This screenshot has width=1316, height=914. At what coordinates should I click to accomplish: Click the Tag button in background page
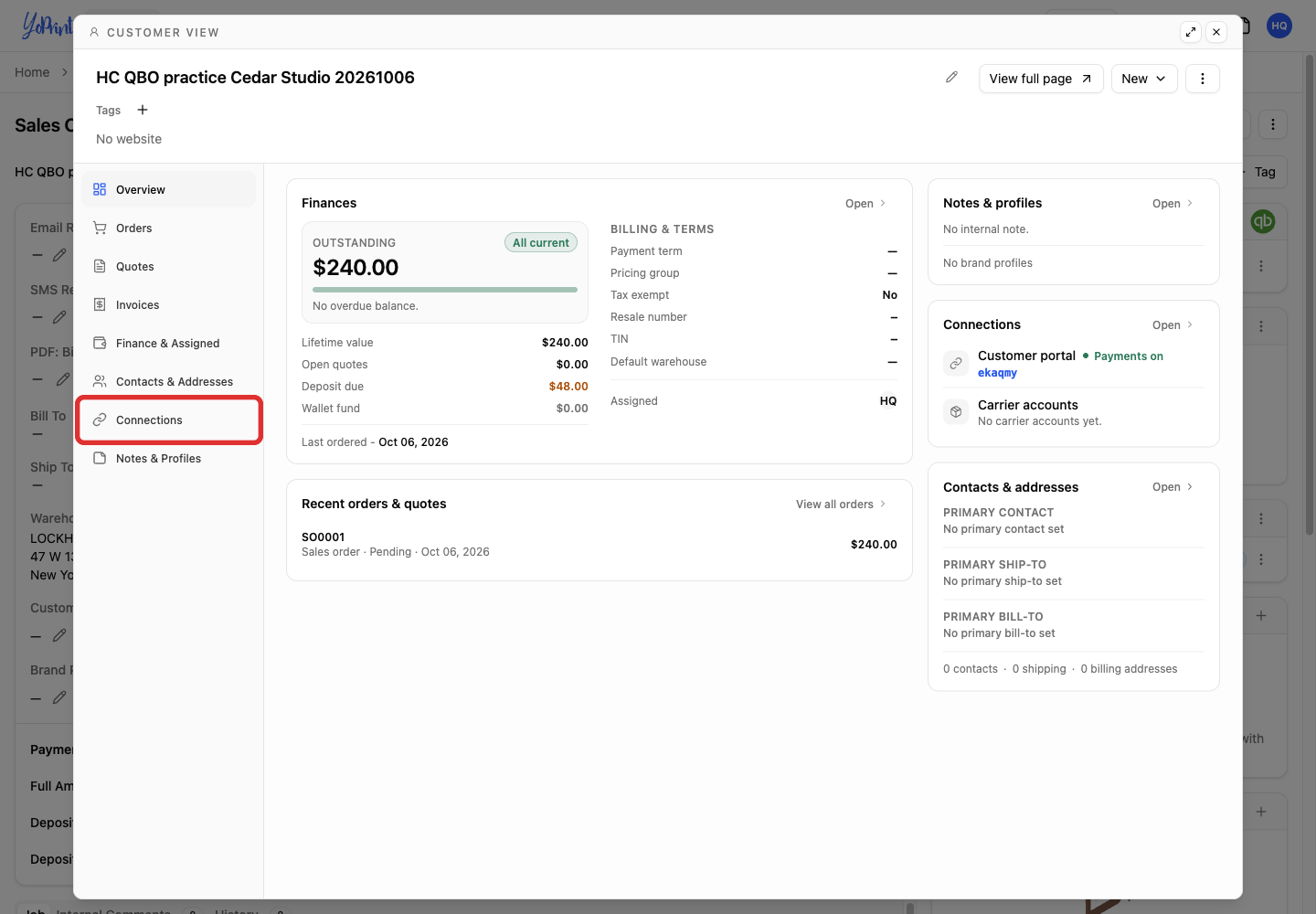1265,172
